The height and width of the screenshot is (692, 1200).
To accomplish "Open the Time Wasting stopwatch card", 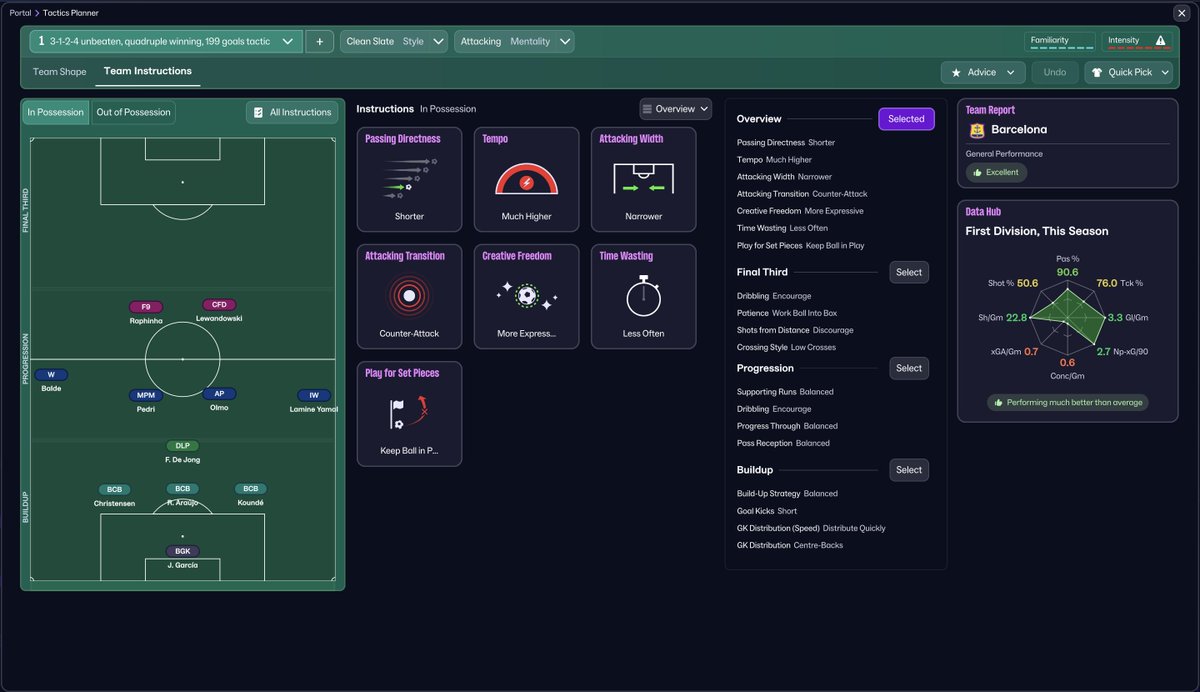I will click(x=643, y=296).
